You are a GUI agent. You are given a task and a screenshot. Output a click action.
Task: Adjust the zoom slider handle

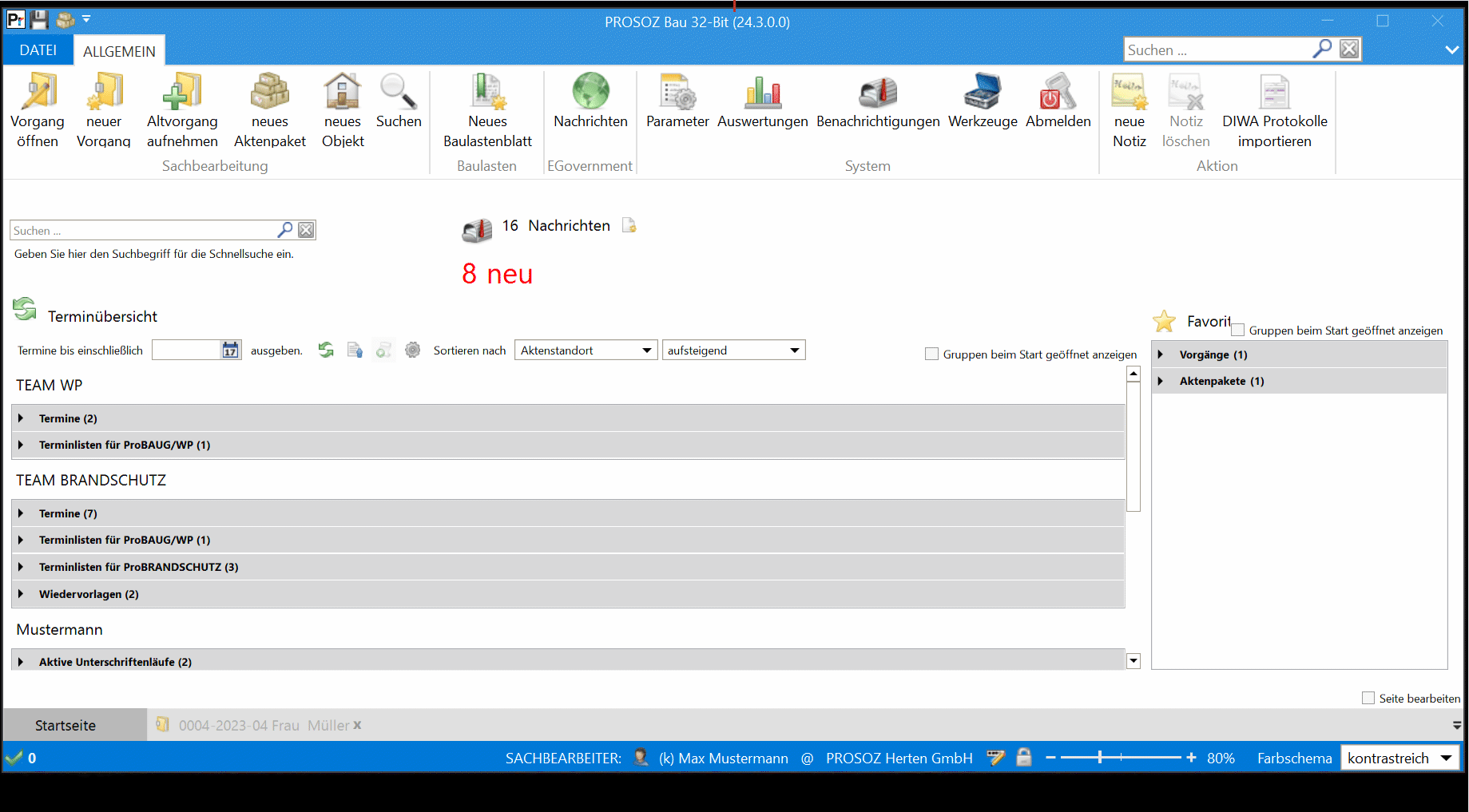[x=1100, y=757]
